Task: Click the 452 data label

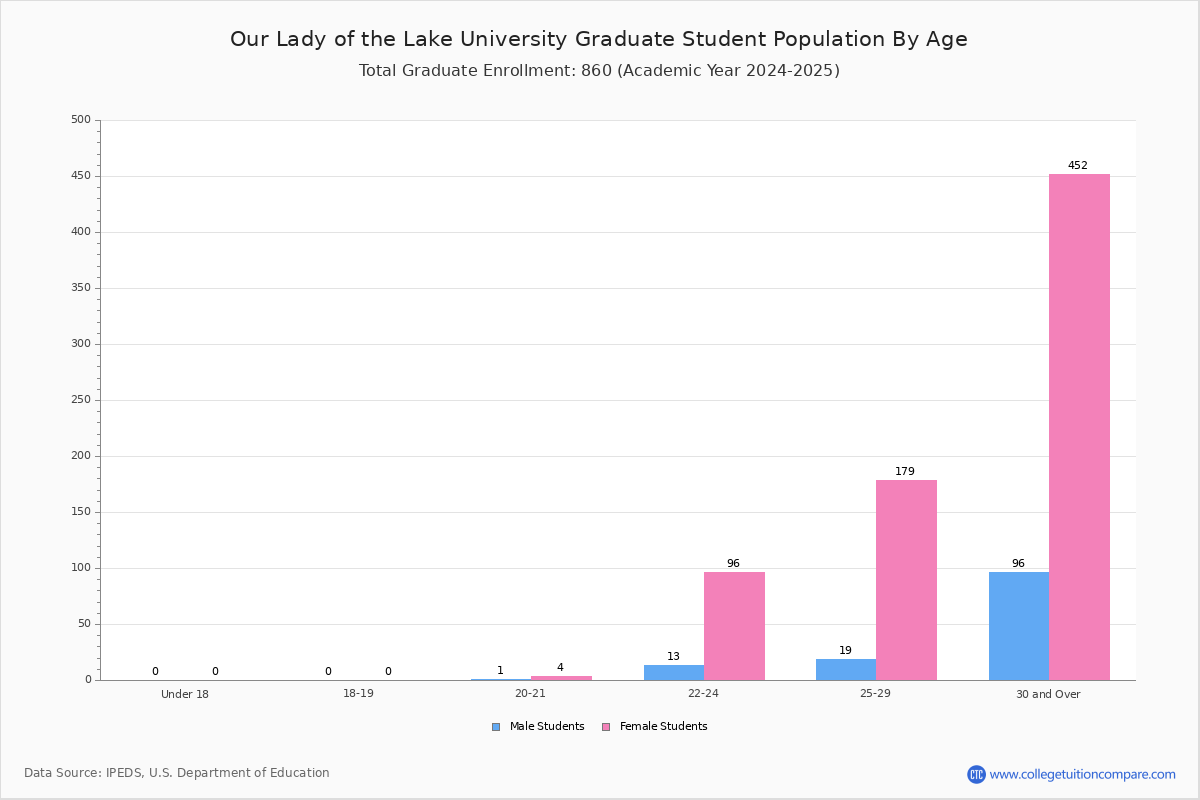Action: pyautogui.click(x=1077, y=166)
